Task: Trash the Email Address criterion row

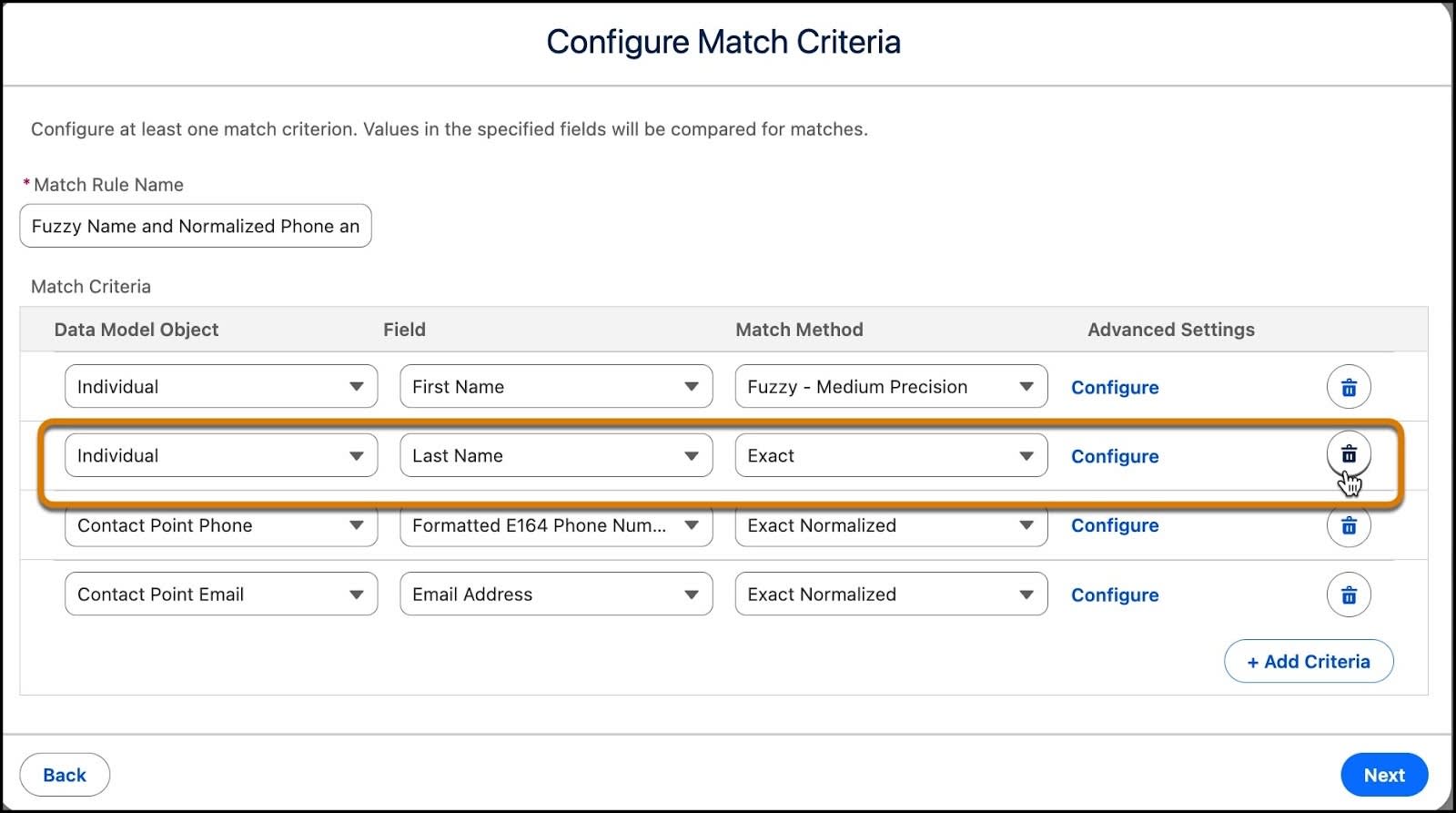Action: click(x=1349, y=595)
